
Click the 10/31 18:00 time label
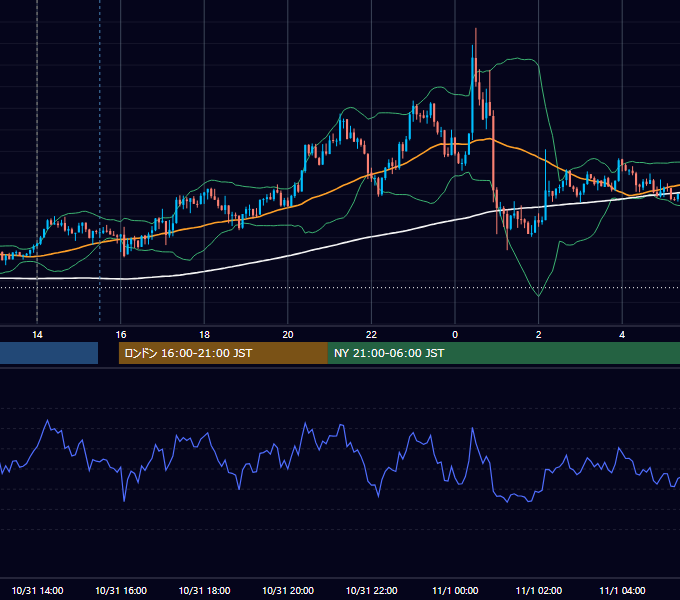click(204, 590)
